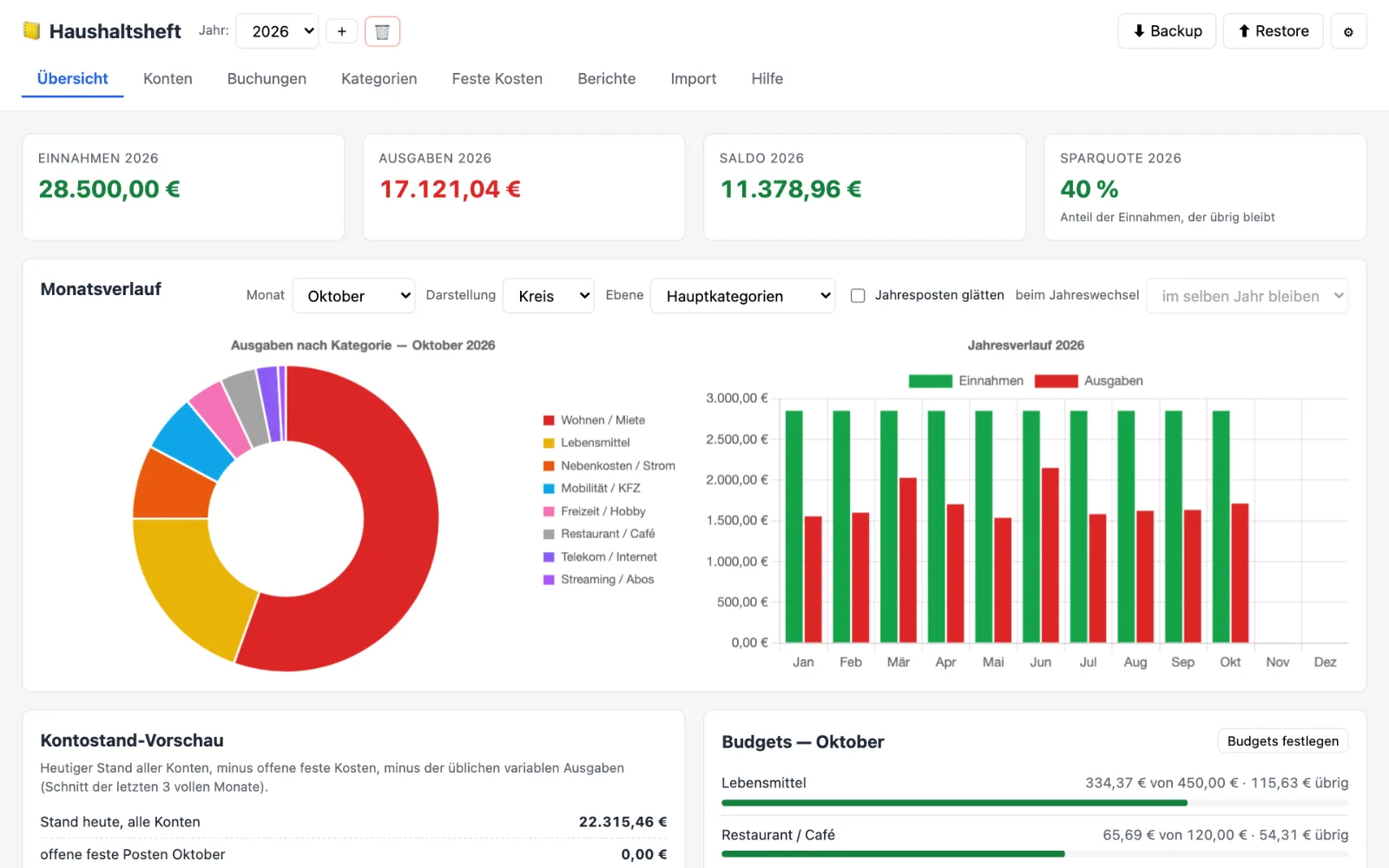Toggle Mobilität / KFZ legend entry
Screen dimensions: 1389x868
(591, 489)
